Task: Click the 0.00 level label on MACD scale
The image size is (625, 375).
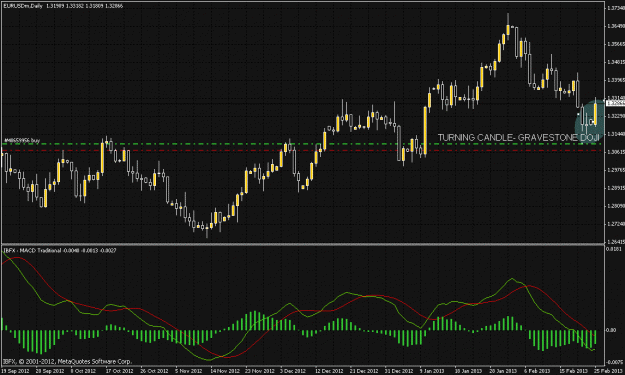Action: click(x=611, y=330)
